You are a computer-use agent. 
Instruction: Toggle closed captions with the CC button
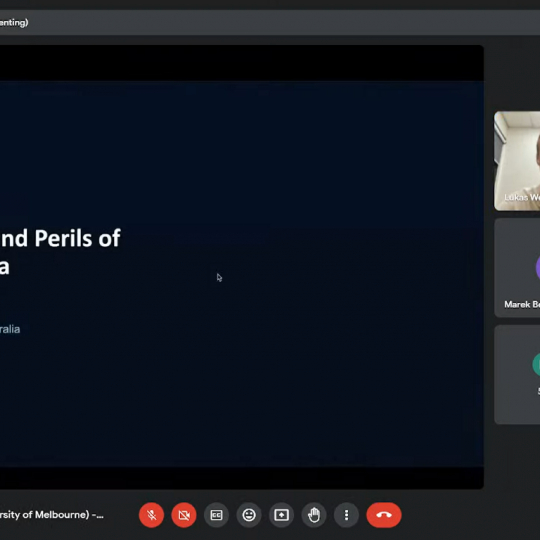point(216,515)
